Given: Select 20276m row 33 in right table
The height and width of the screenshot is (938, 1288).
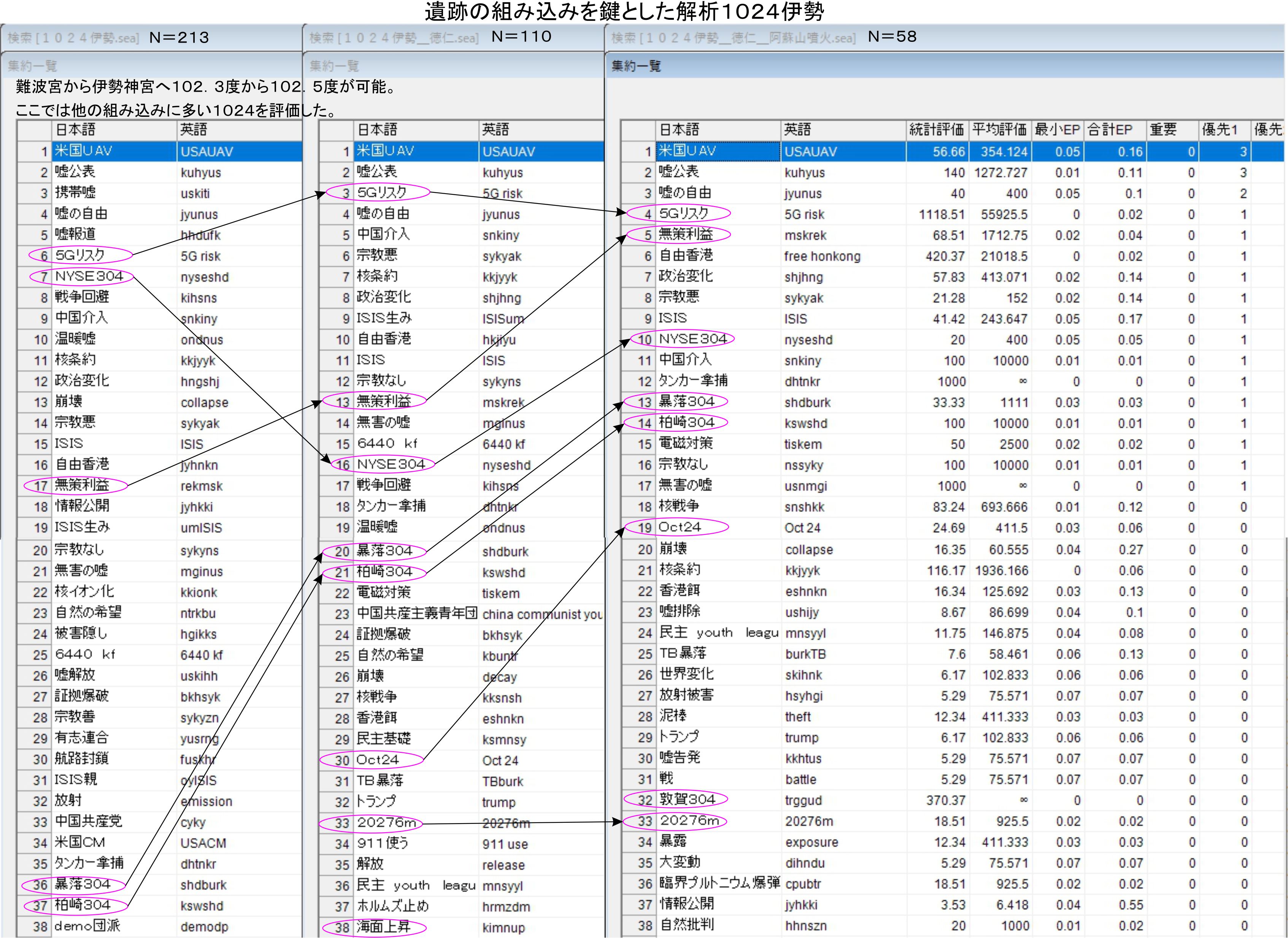Looking at the screenshot, I should [689, 820].
